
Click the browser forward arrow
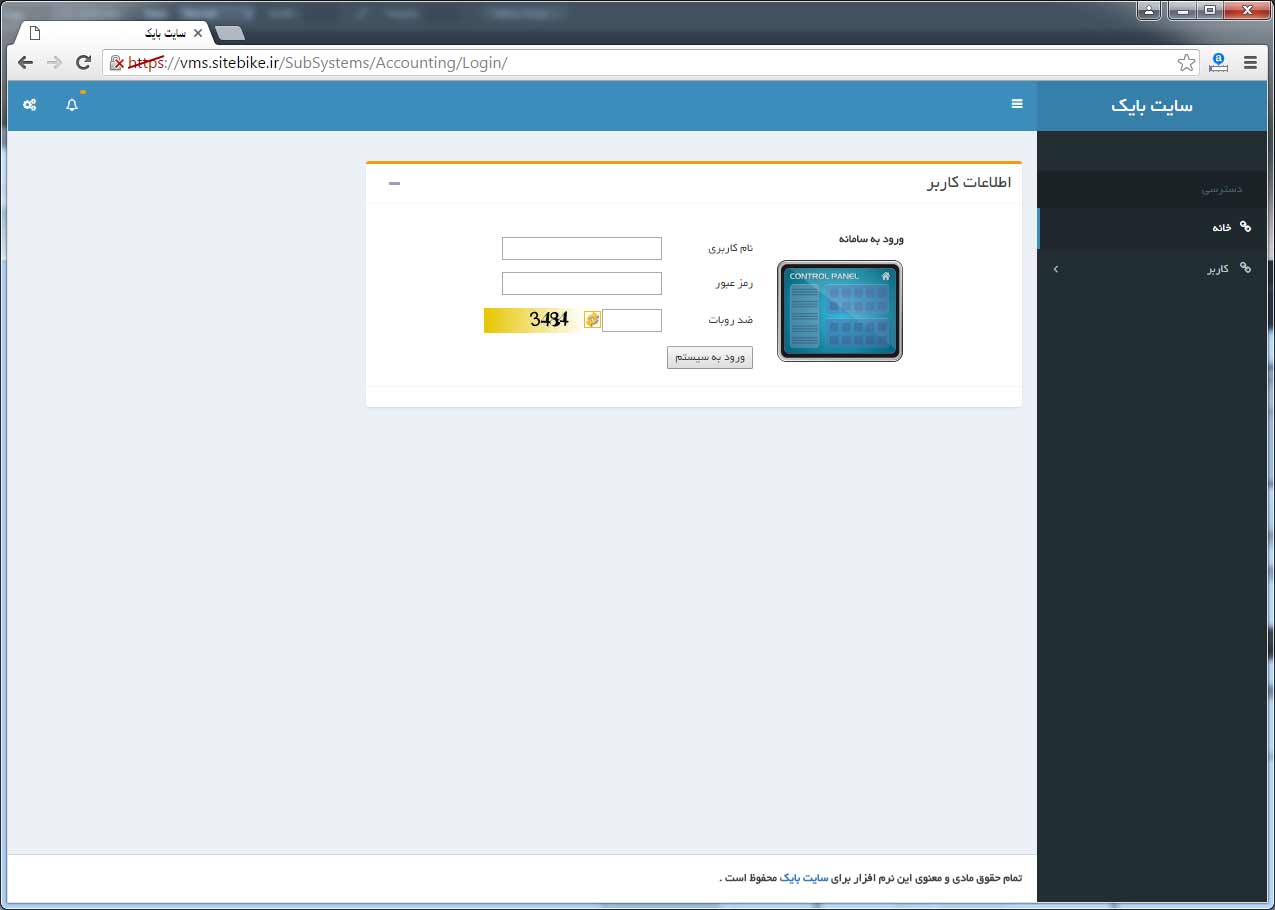tap(54, 62)
